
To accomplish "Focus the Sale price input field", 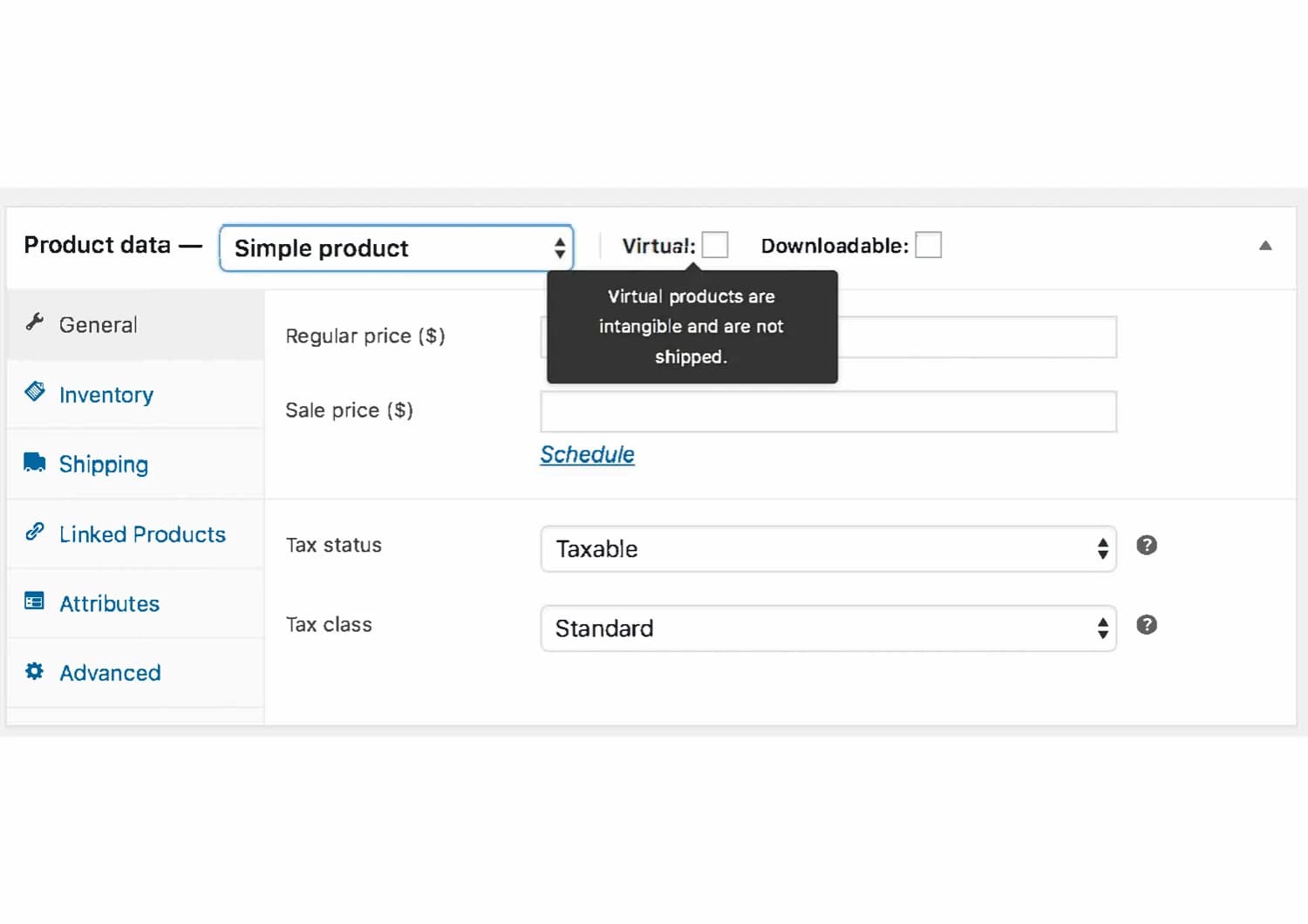I will [828, 411].
